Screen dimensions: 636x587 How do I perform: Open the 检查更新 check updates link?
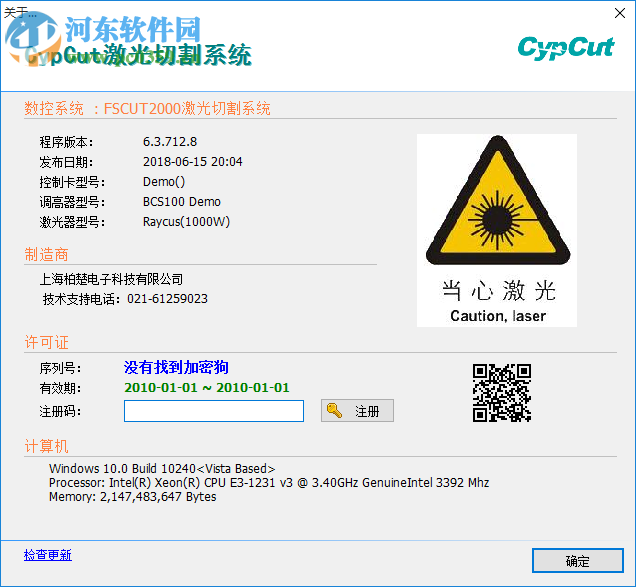(48, 555)
